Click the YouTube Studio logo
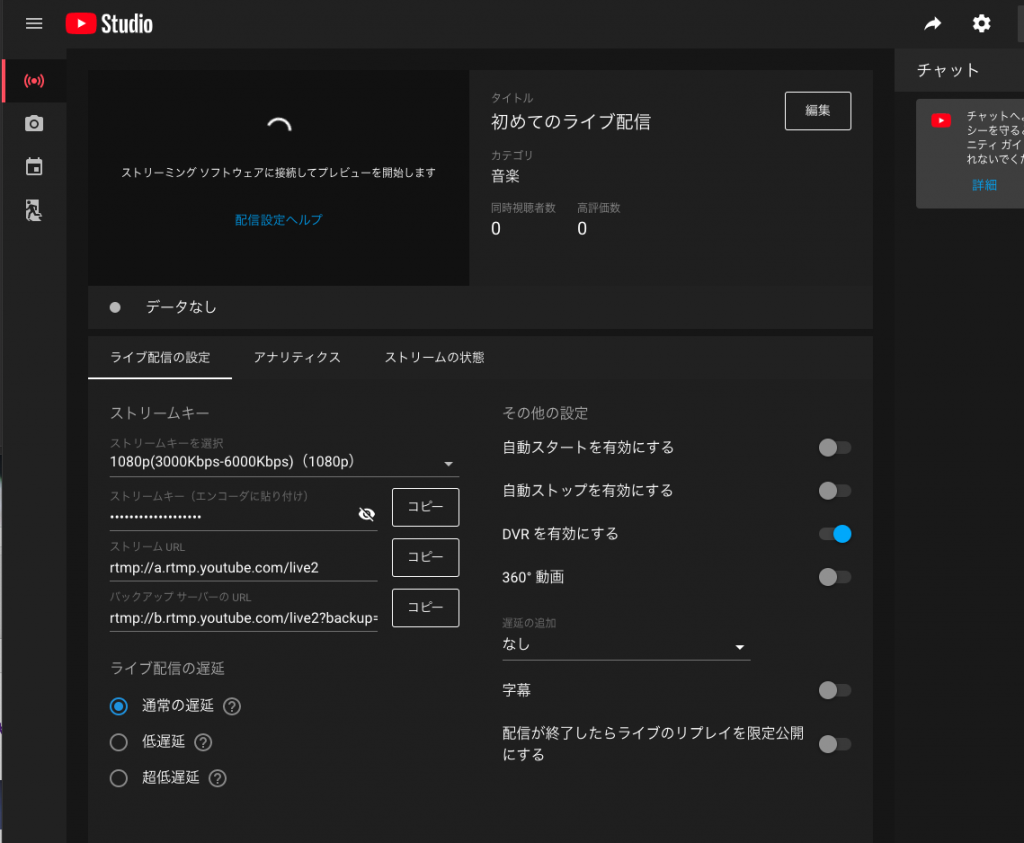The width and height of the screenshot is (1024, 843). pyautogui.click(x=109, y=24)
